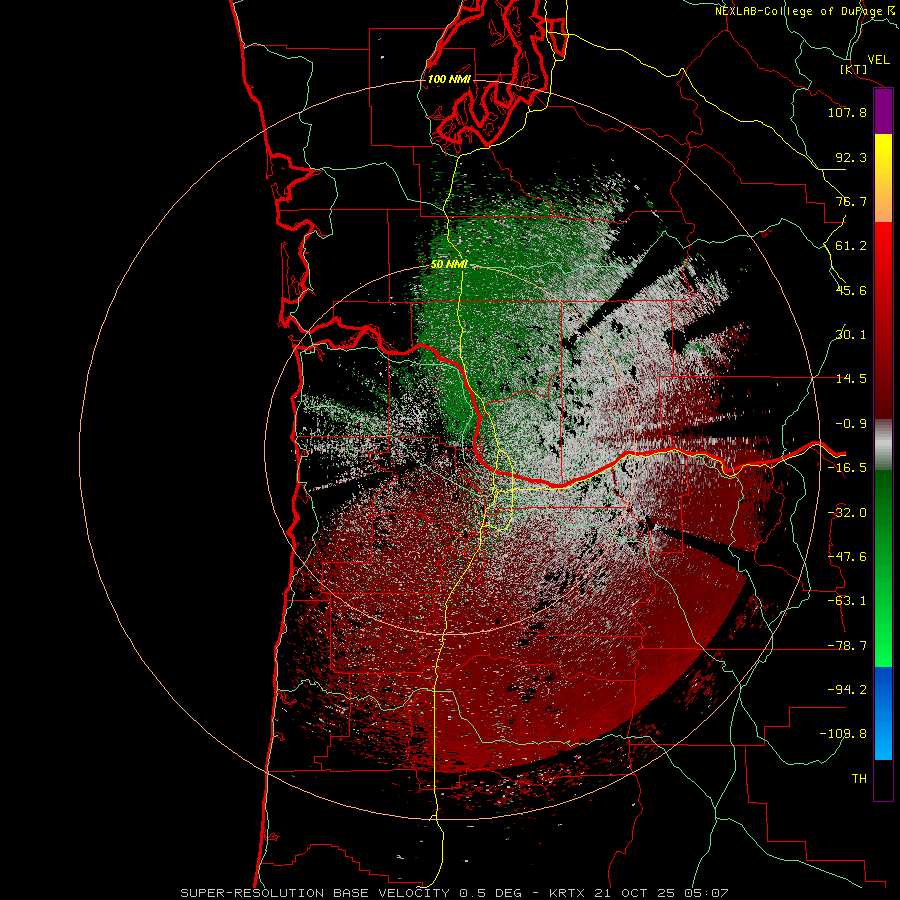Click the -109.8 legend value
The image size is (900, 900).
(x=843, y=734)
